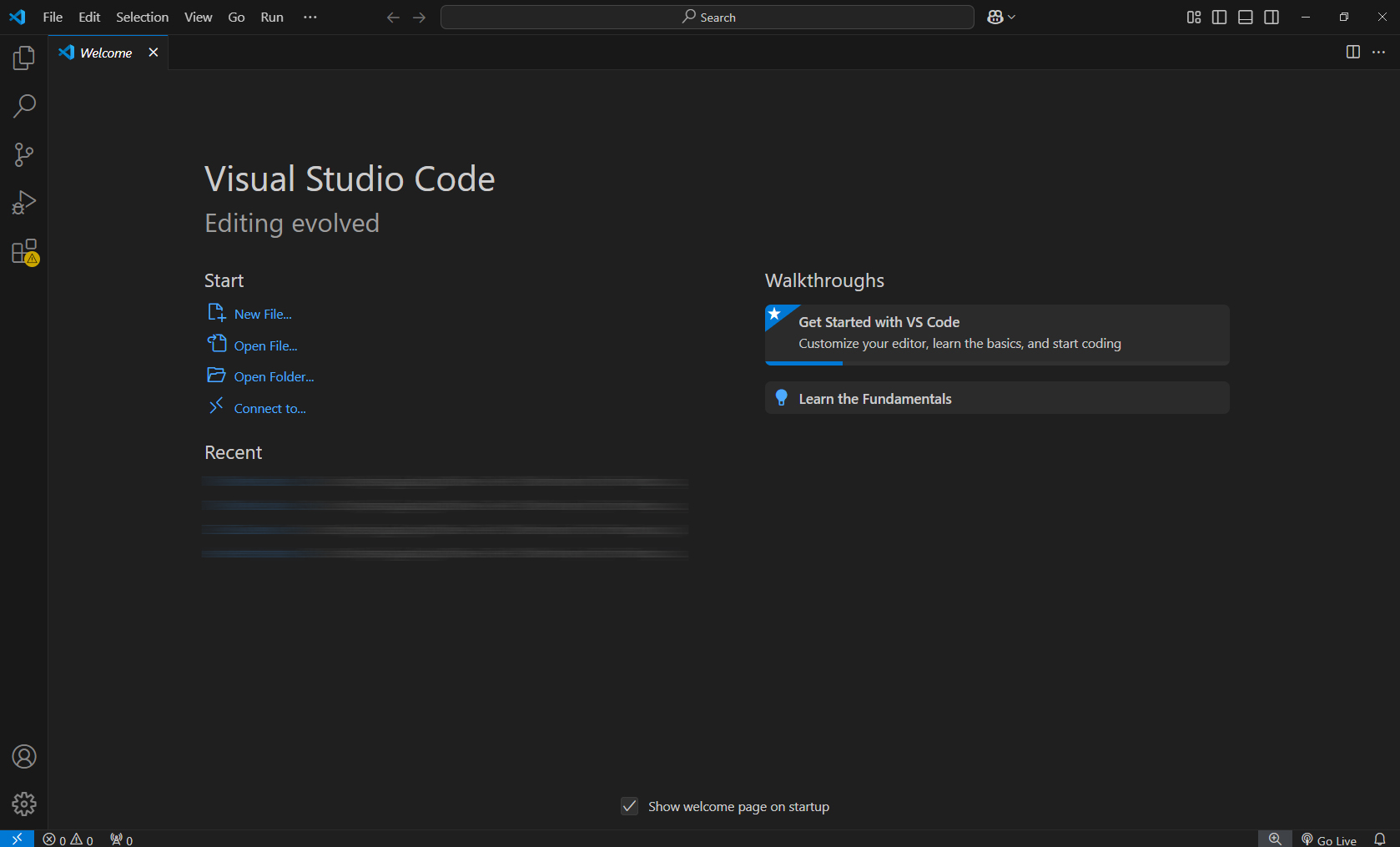Click the Open Folder link
Image resolution: width=1400 pixels, height=847 pixels.
274,376
